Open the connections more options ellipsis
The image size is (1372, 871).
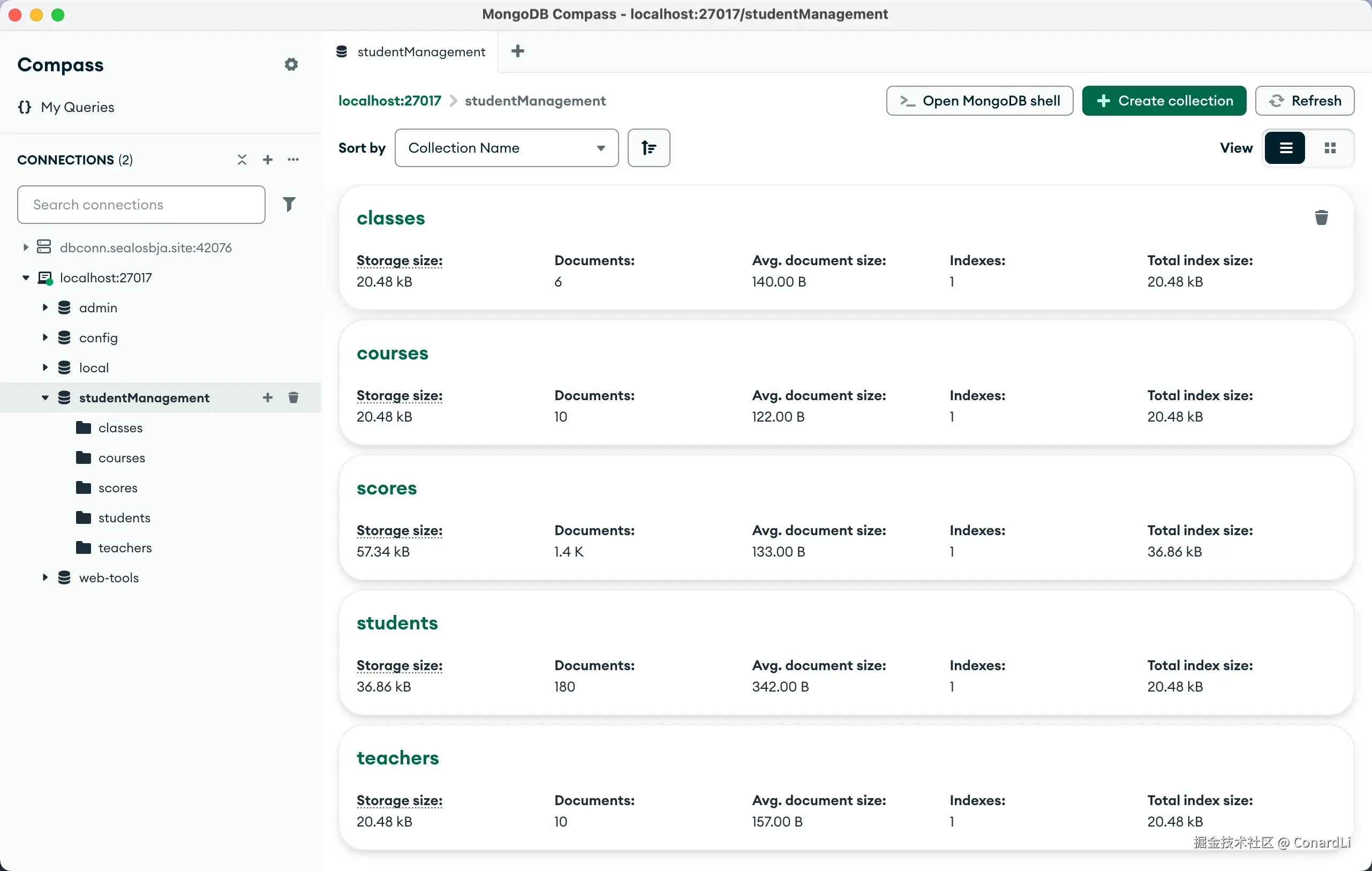point(293,160)
